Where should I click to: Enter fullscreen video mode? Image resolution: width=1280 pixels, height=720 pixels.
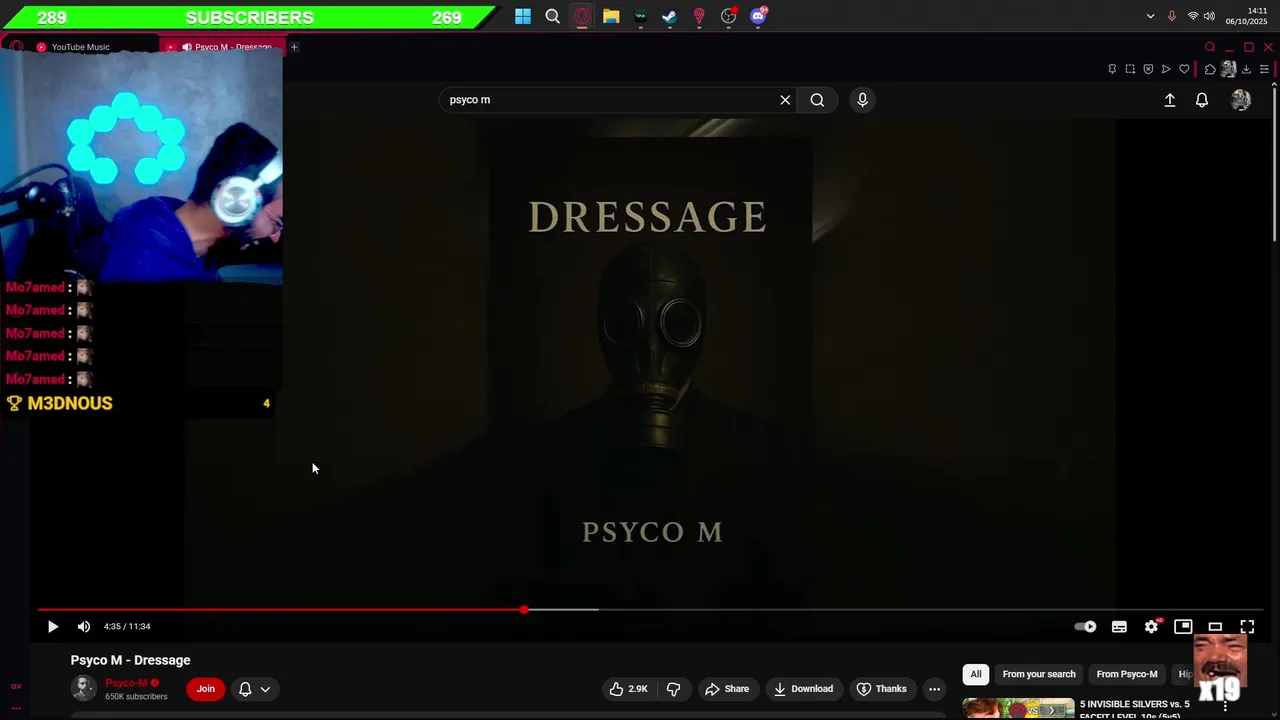(x=1247, y=627)
